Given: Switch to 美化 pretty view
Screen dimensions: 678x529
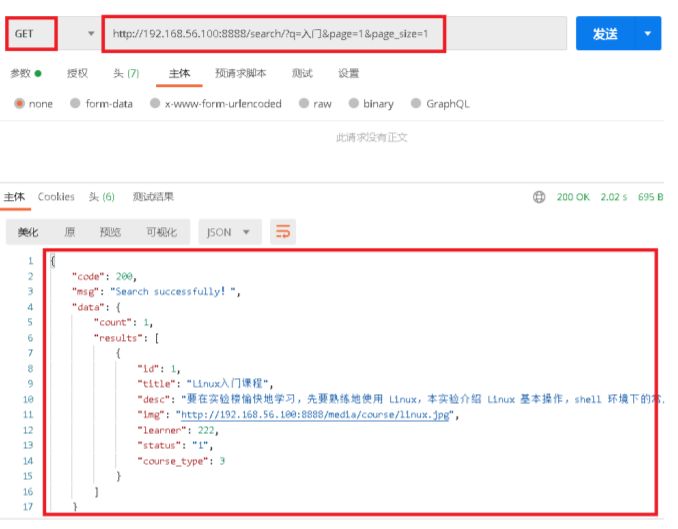Looking at the screenshot, I should coord(28,232).
